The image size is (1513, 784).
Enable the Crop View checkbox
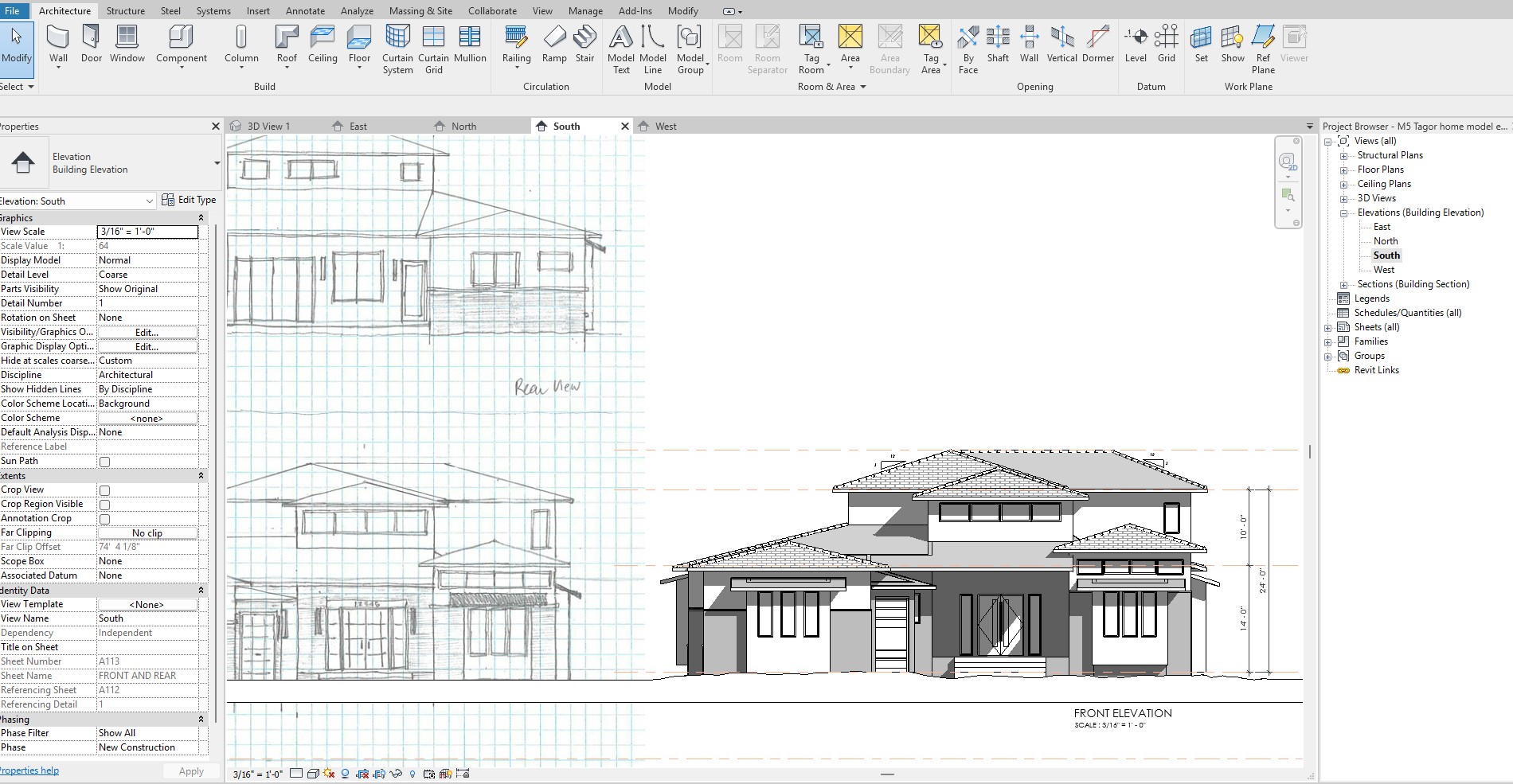(104, 490)
